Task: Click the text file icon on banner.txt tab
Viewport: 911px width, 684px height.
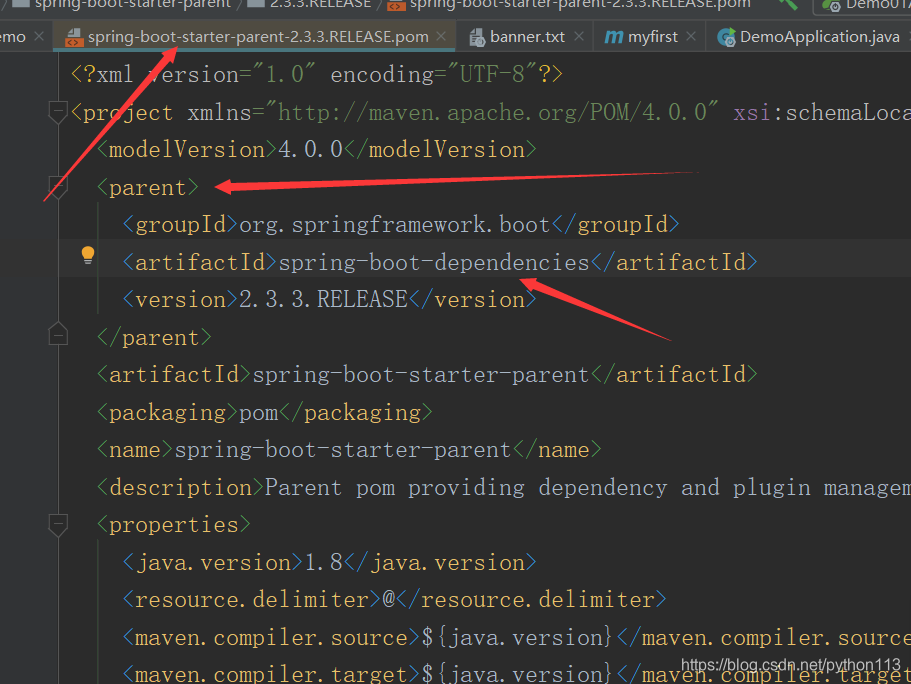Action: (x=477, y=38)
